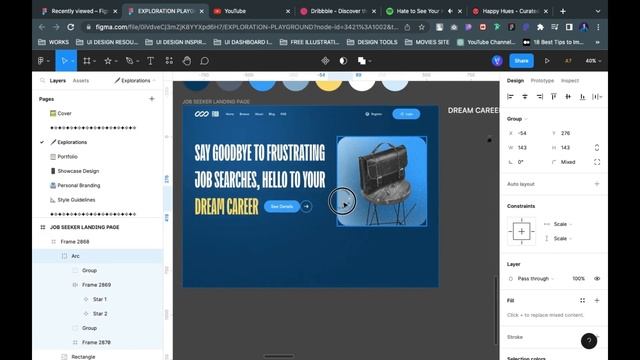Click Align horizontal centers icon
The width and height of the screenshot is (640, 360).
525,96
